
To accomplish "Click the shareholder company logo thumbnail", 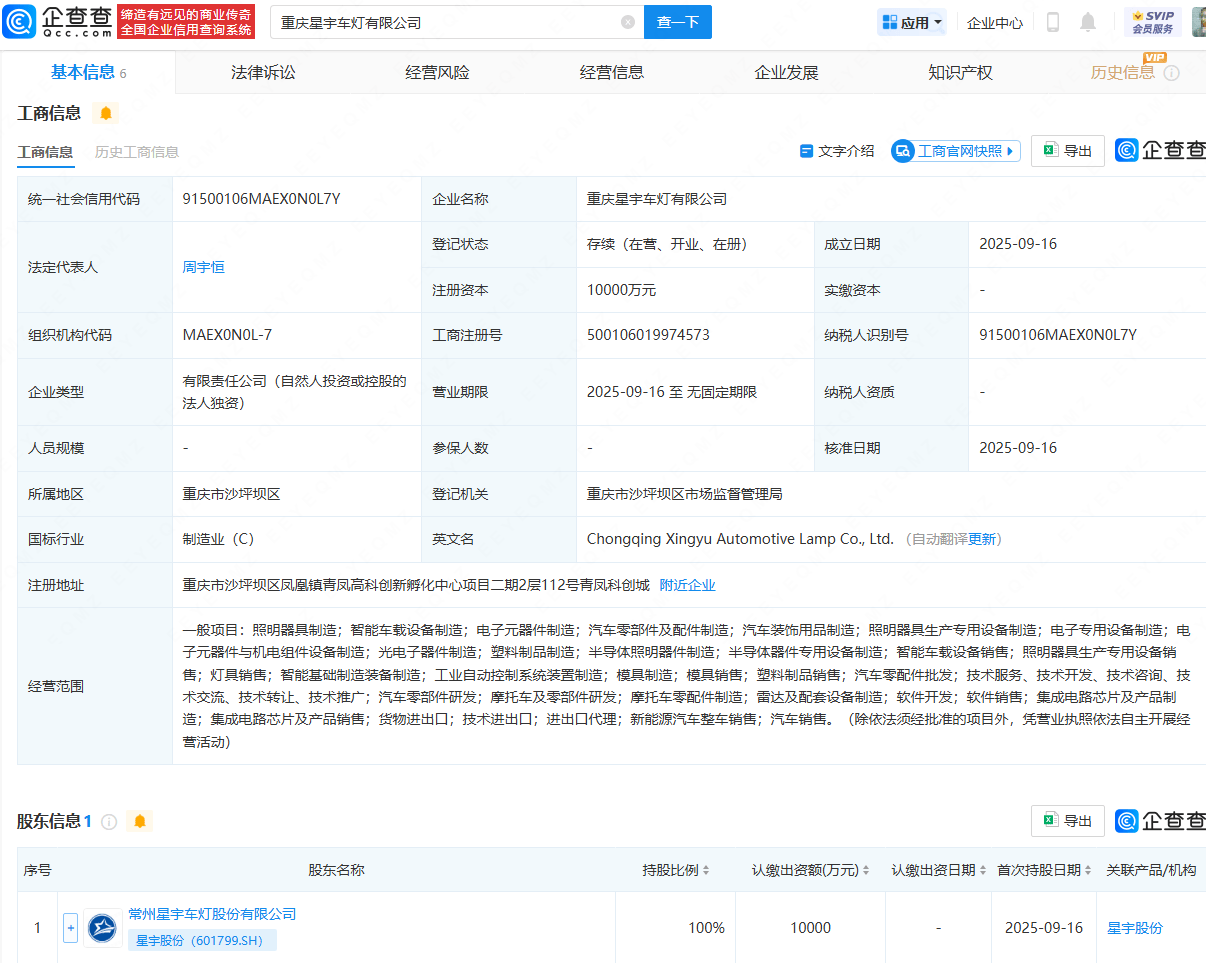I will point(103,927).
